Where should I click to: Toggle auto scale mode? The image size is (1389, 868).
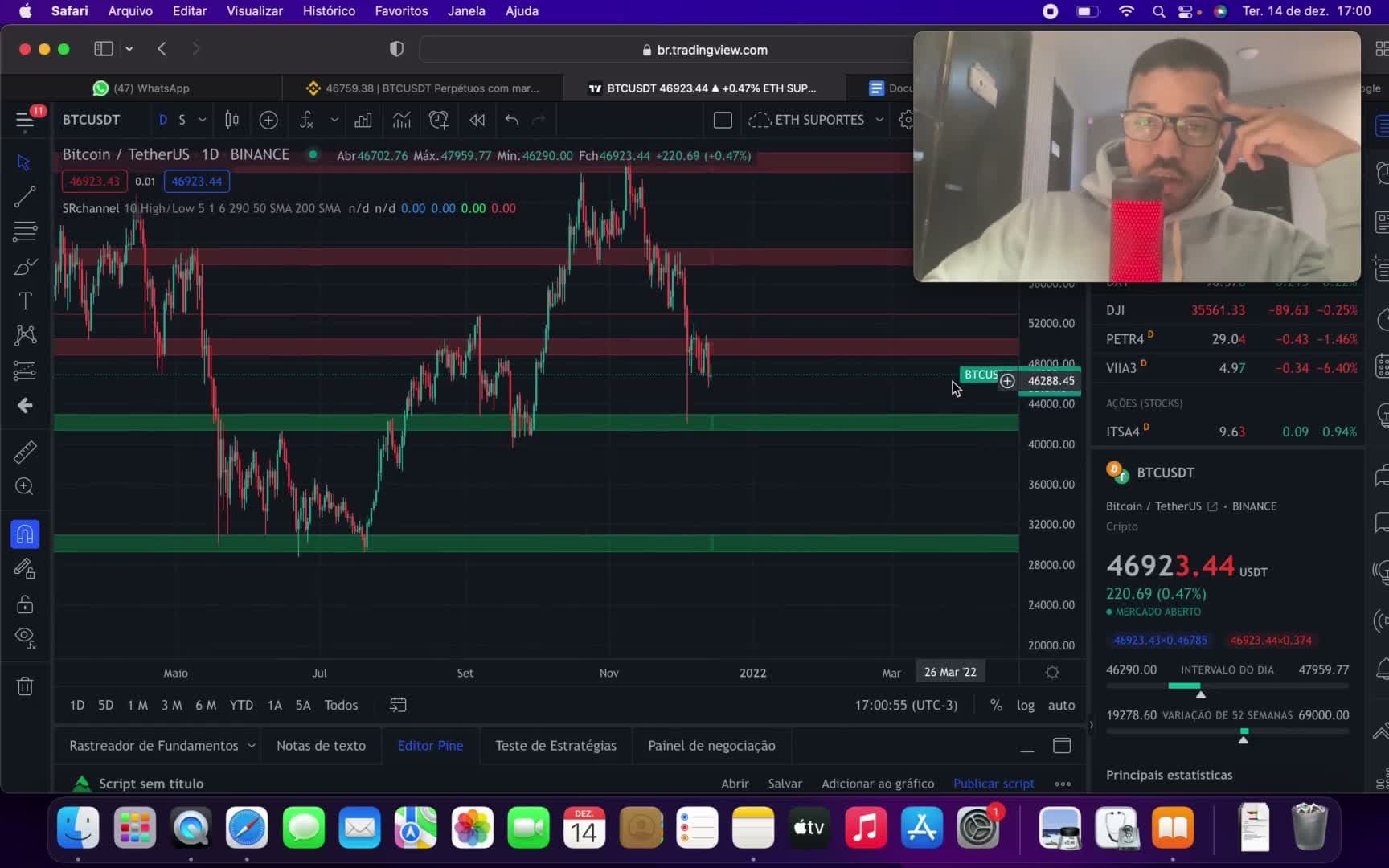coord(1061,705)
